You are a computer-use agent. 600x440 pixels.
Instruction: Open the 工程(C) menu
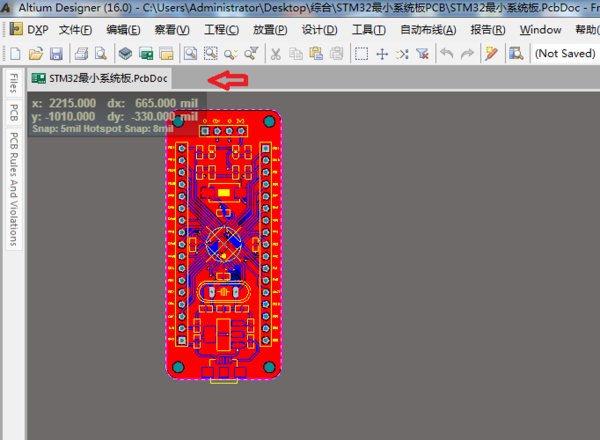pos(222,29)
